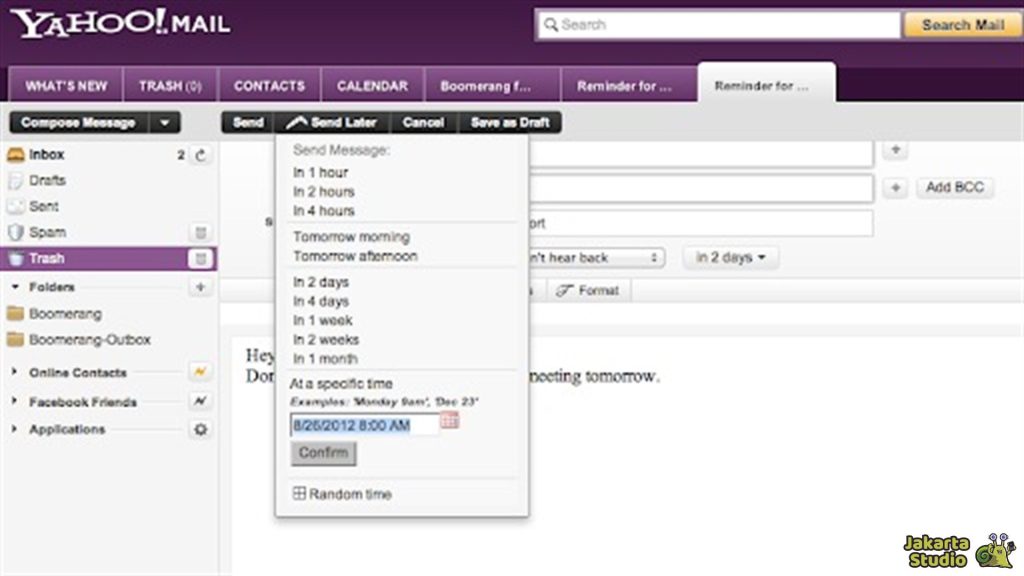Image resolution: width=1024 pixels, height=576 pixels.
Task: Expand the Compose Message dropdown arrow
Action: click(x=165, y=123)
